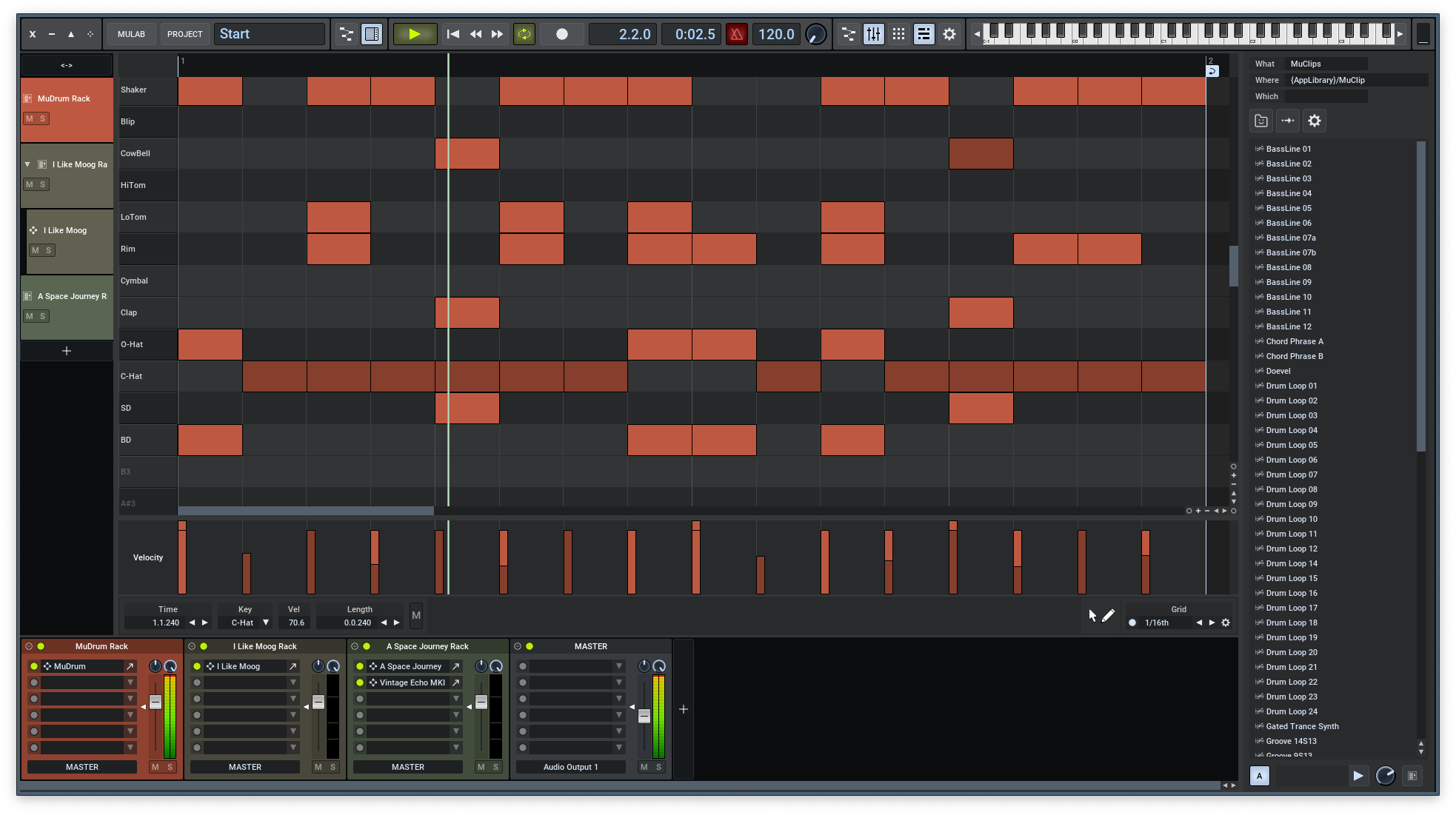Image resolution: width=1456 pixels, height=815 pixels.
Task: Click the <-> button above track list
Action: coord(67,65)
